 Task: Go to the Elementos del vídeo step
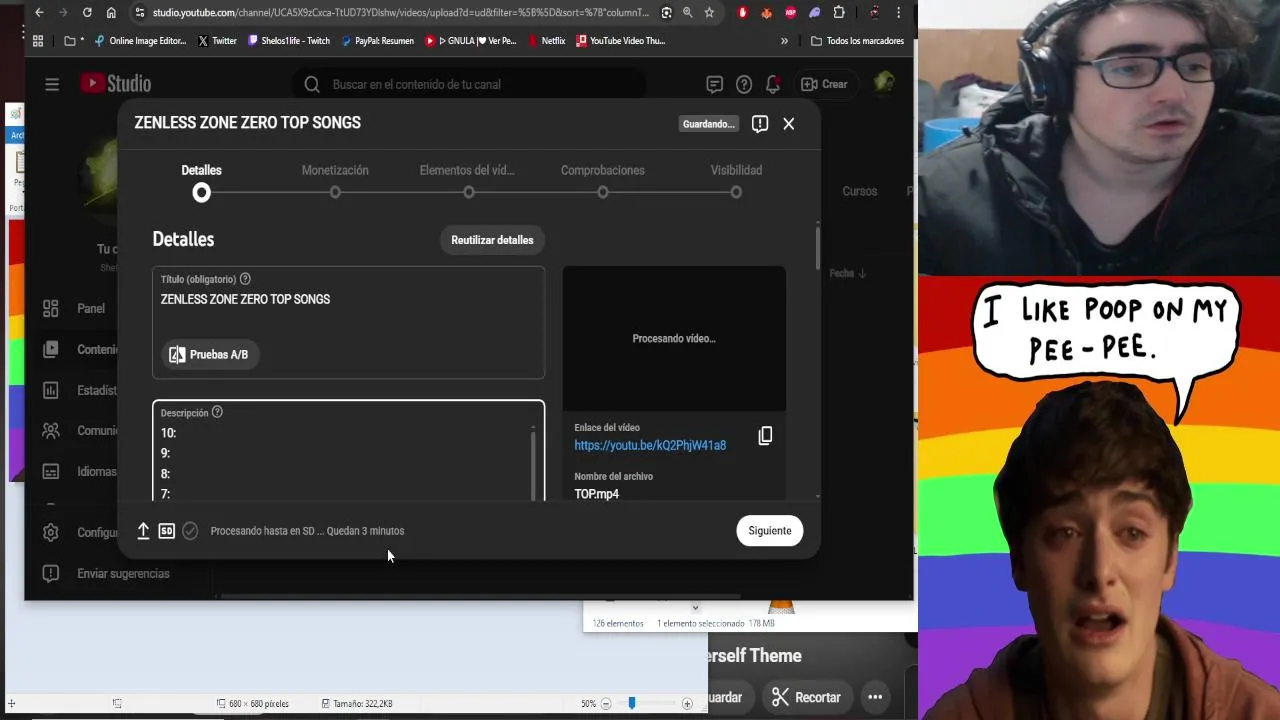click(x=467, y=180)
